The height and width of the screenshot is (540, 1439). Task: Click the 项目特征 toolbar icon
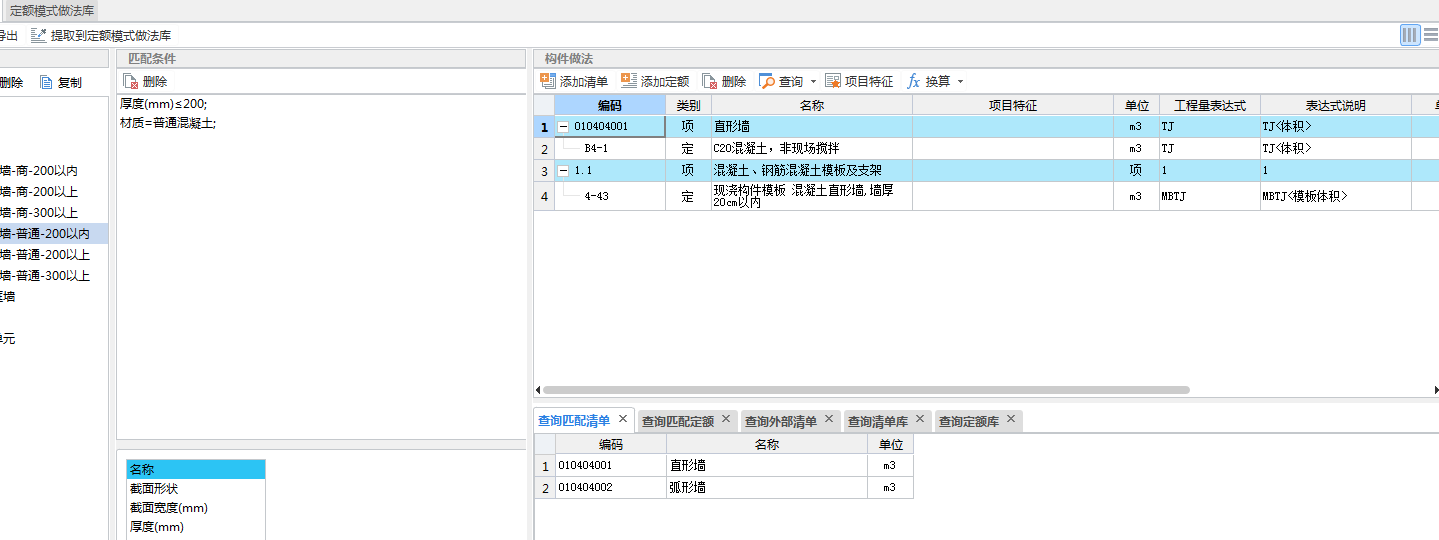pyautogui.click(x=859, y=81)
